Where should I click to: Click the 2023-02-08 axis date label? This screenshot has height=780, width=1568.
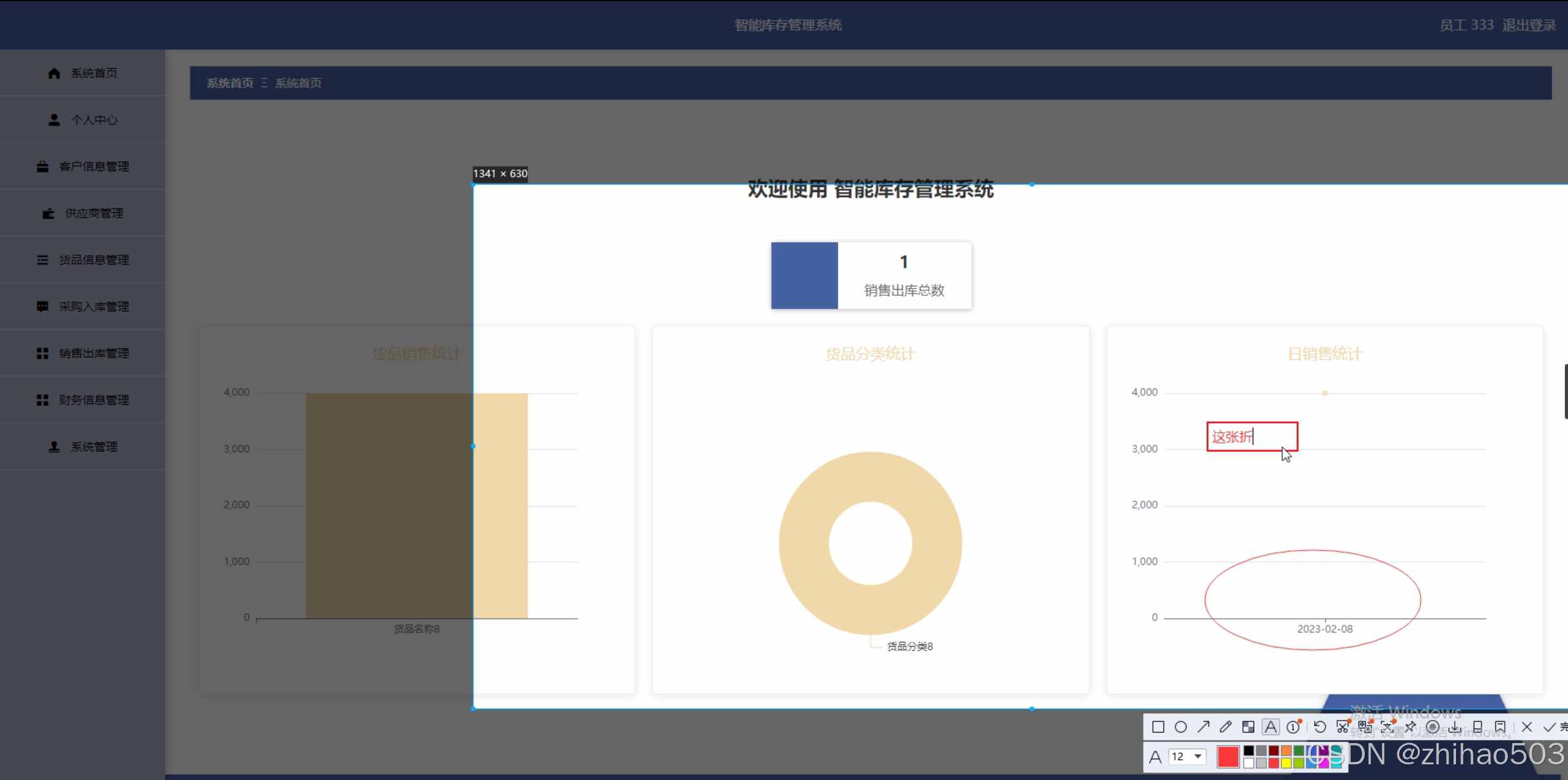[1325, 629]
